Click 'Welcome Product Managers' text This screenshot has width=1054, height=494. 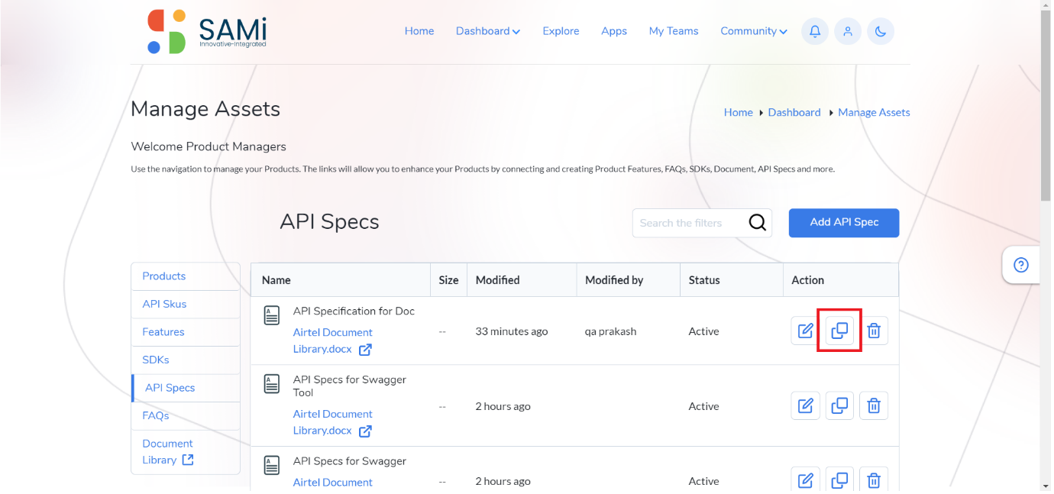(208, 147)
